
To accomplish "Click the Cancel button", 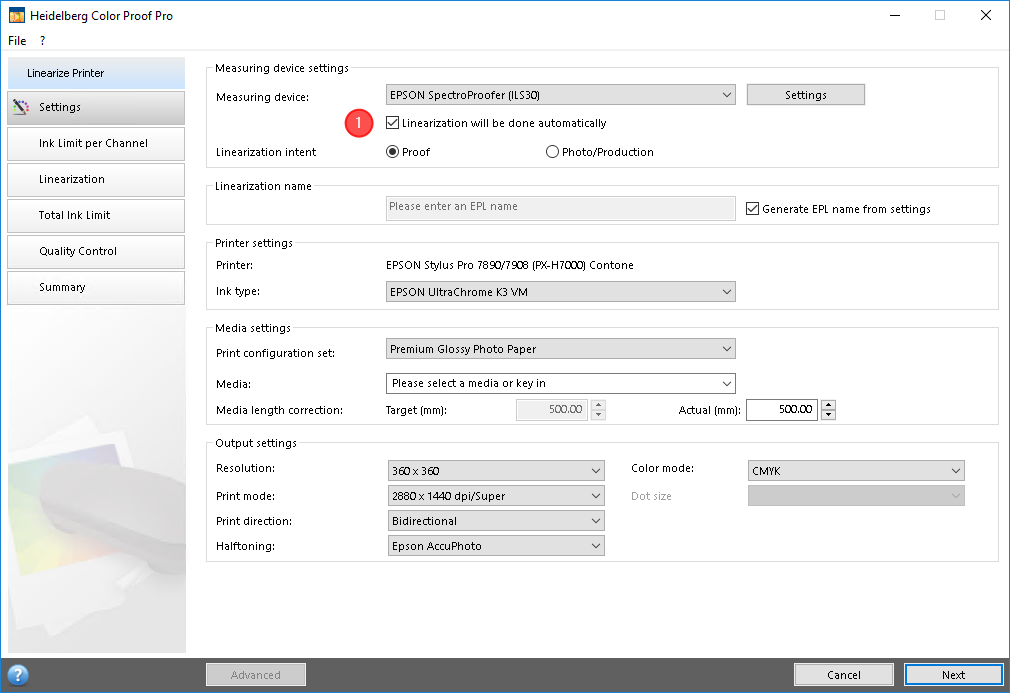I will click(x=844, y=674).
